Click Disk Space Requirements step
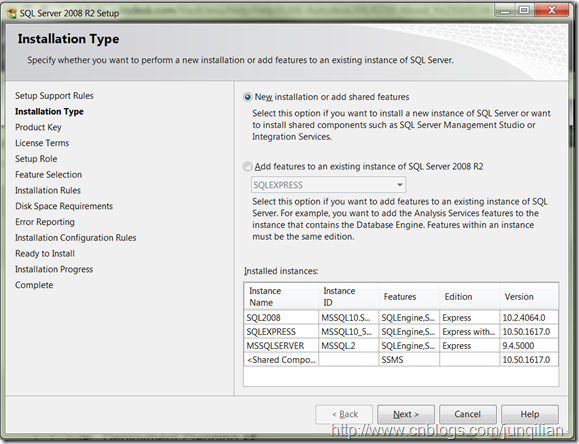Image resolution: width=579 pixels, height=444 pixels. coord(64,206)
